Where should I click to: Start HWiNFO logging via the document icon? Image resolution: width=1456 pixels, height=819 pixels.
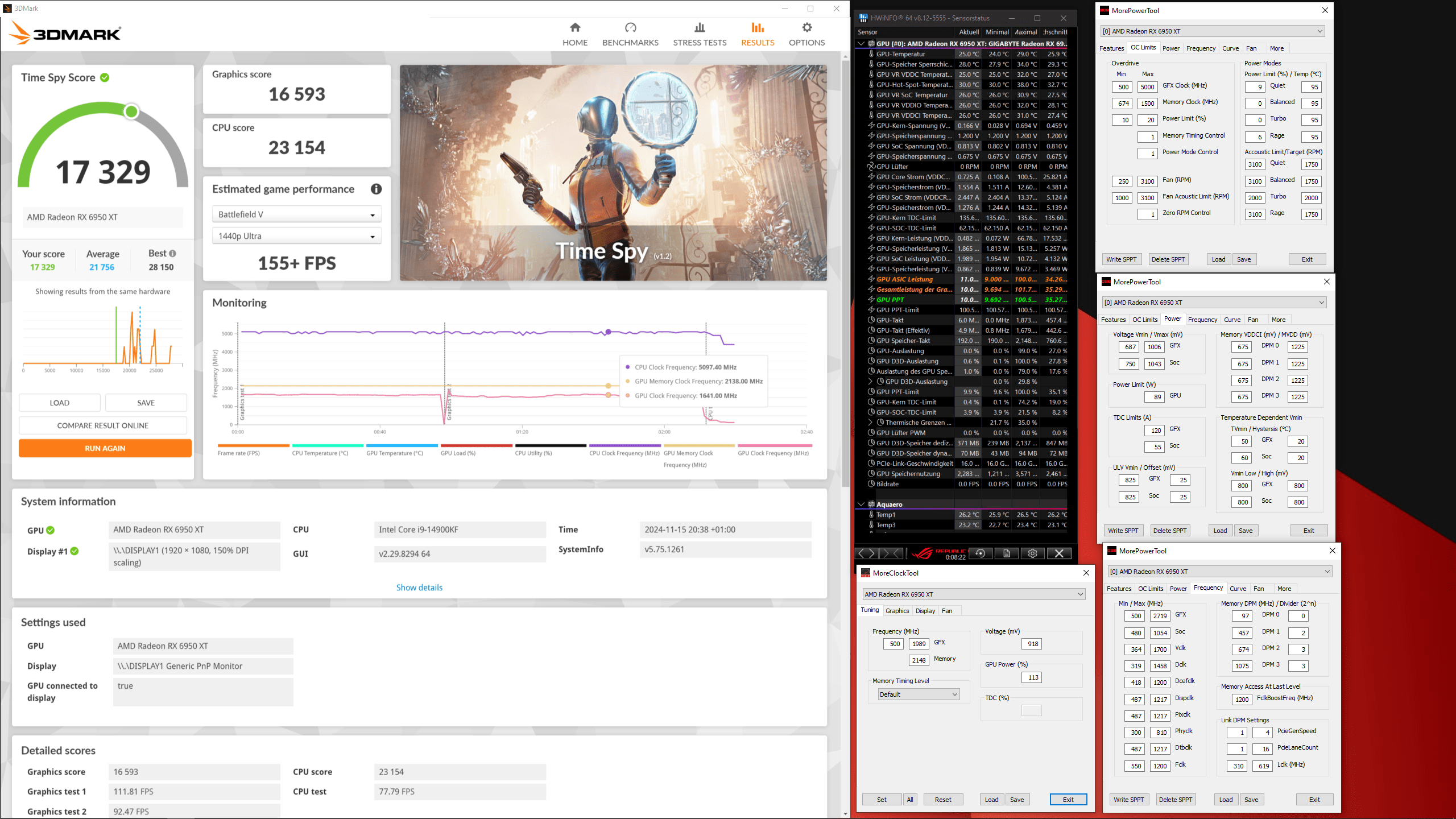tap(1007, 553)
